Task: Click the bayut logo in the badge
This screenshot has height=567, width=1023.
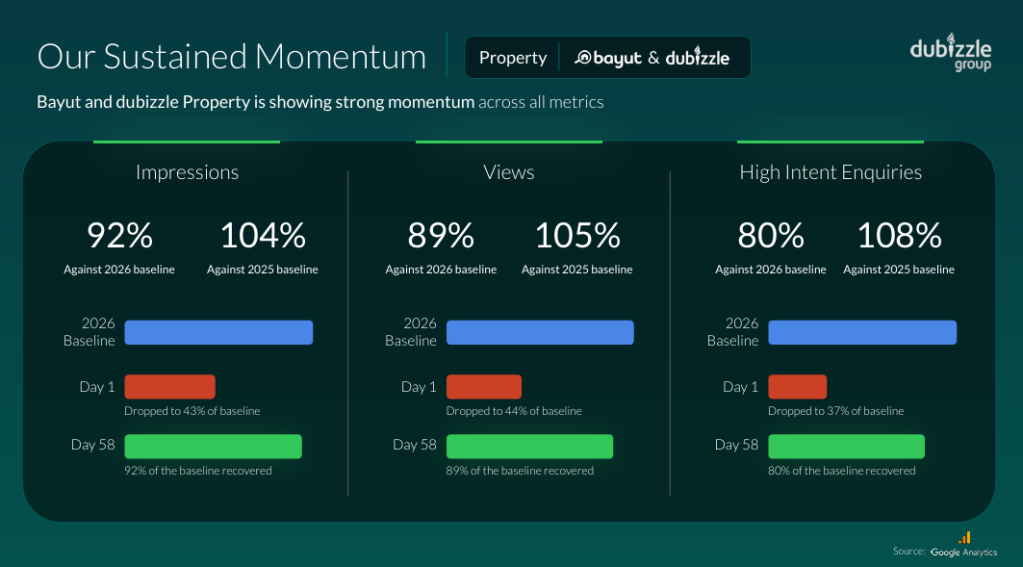Action: 608,58
